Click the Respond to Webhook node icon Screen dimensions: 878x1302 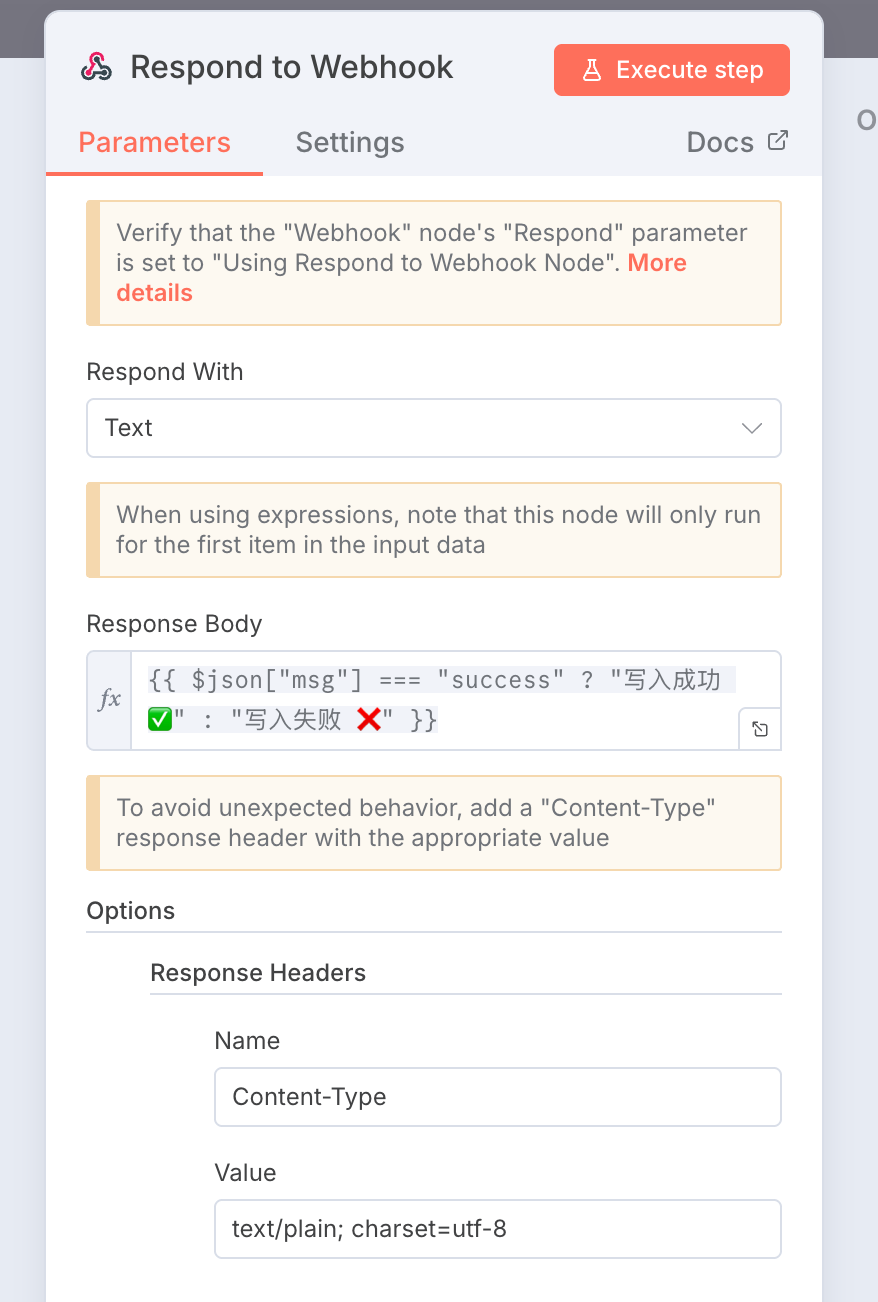coord(96,68)
